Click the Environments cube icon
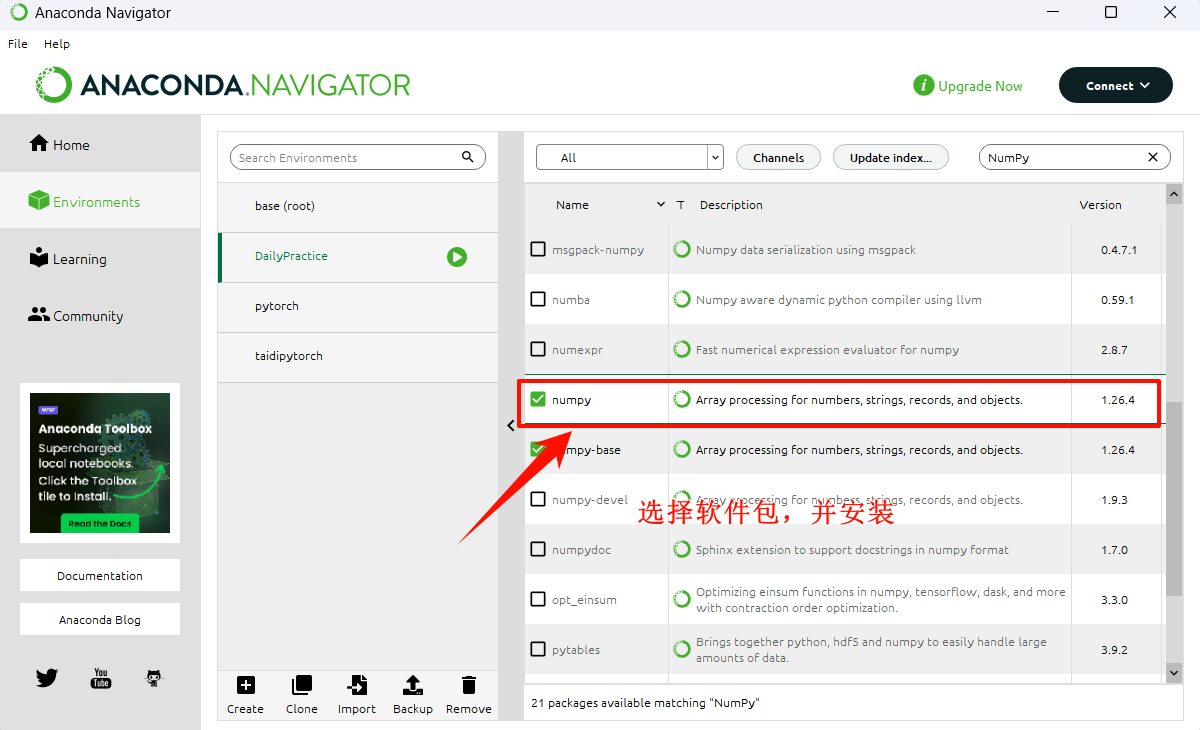1200x730 pixels. point(39,201)
